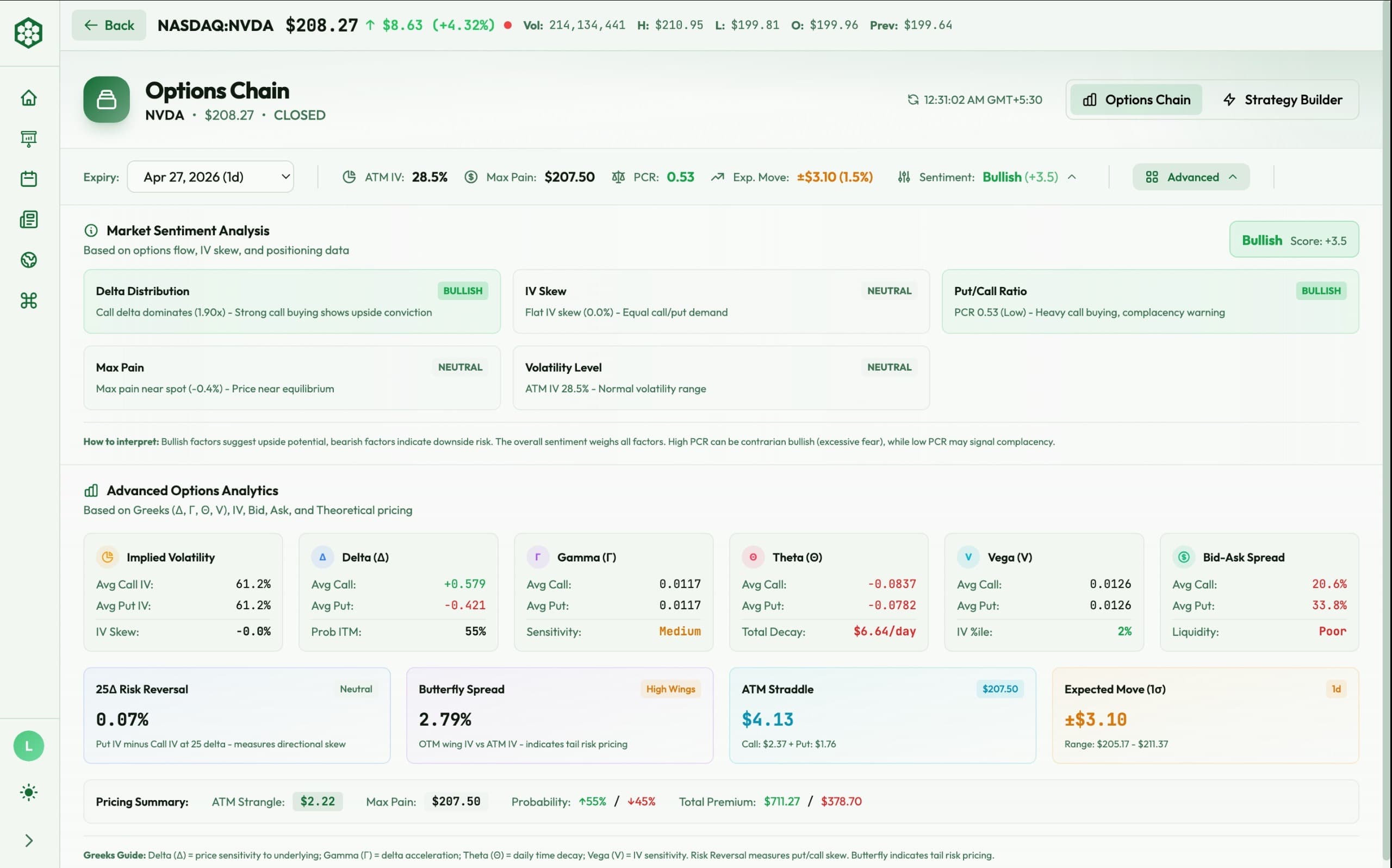This screenshot has width=1392, height=868.
Task: Open the Delta Distribution card
Action: pyautogui.click(x=292, y=302)
